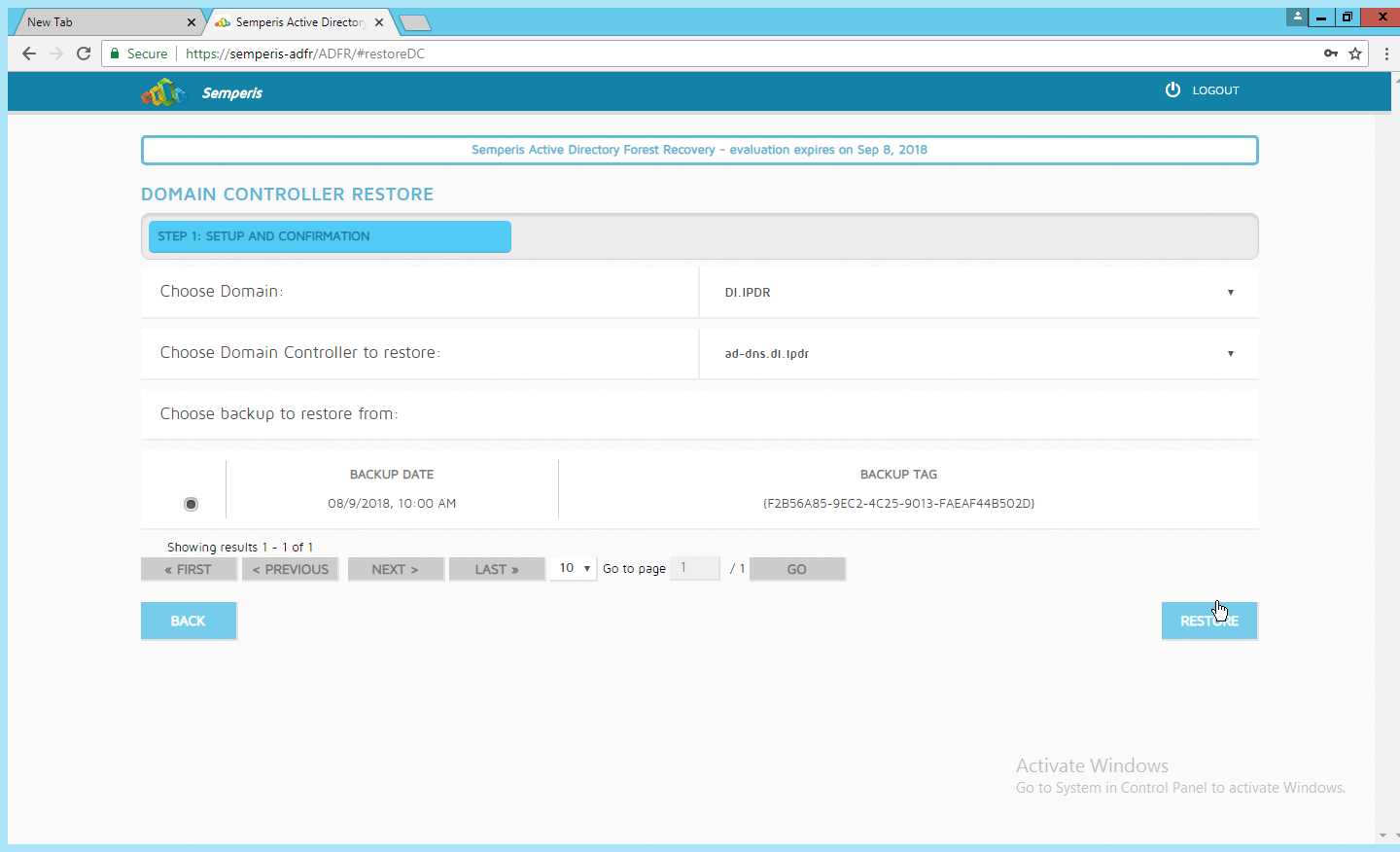This screenshot has width=1400, height=852.
Task: Go to FIRST page of results
Action: click(189, 569)
